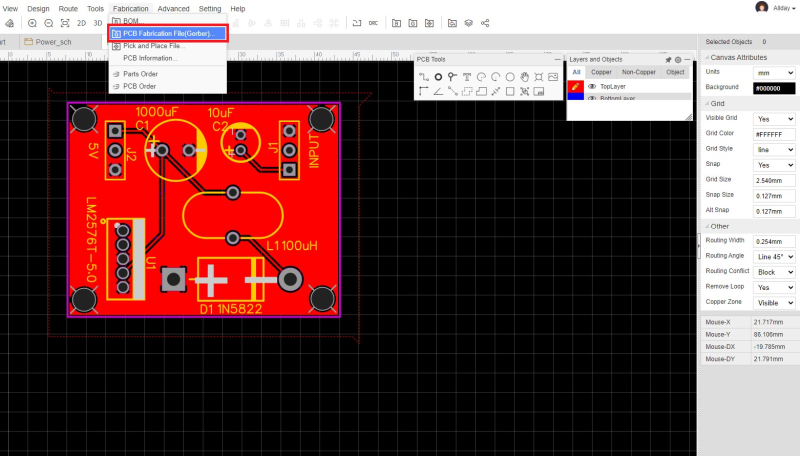Open the Advanced menu
This screenshot has height=456, width=800.
pyautogui.click(x=173, y=9)
